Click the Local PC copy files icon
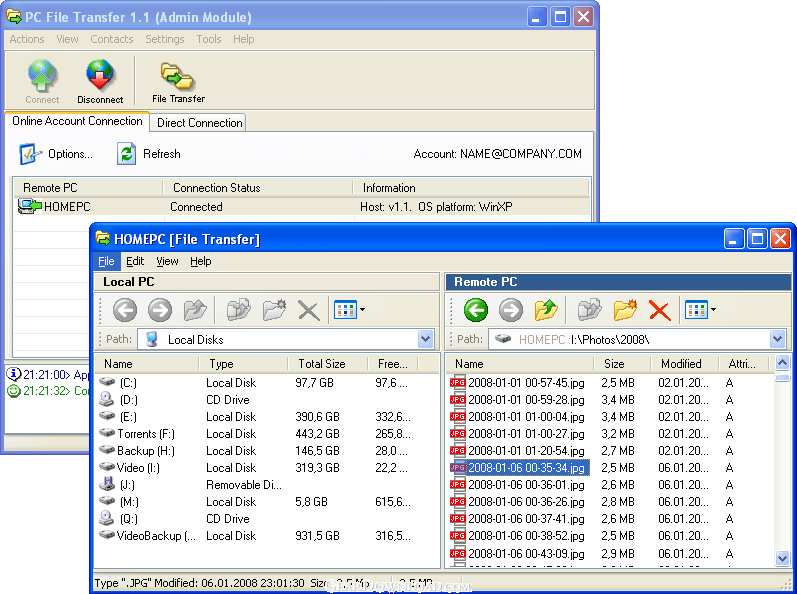The image size is (797, 594). (x=238, y=309)
